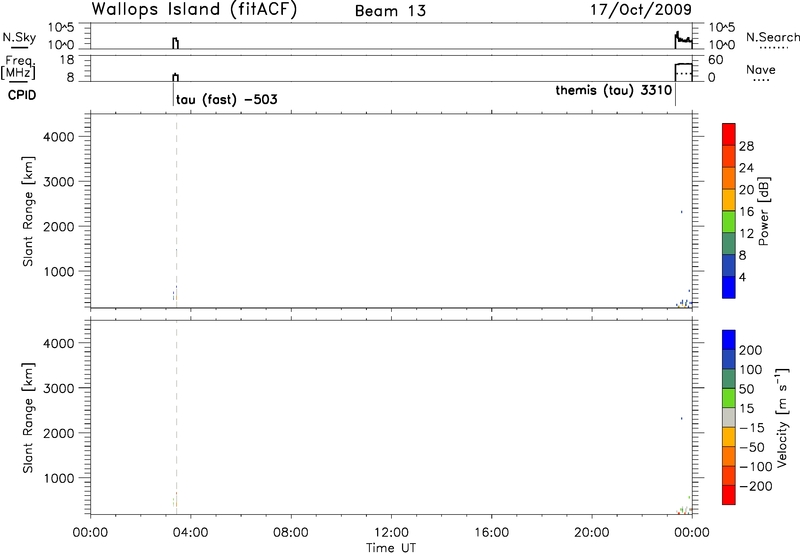Screen dimensions: 800x554
Task: Click the 'Power [dB]' colorbar title
Action: pyautogui.click(x=764, y=211)
